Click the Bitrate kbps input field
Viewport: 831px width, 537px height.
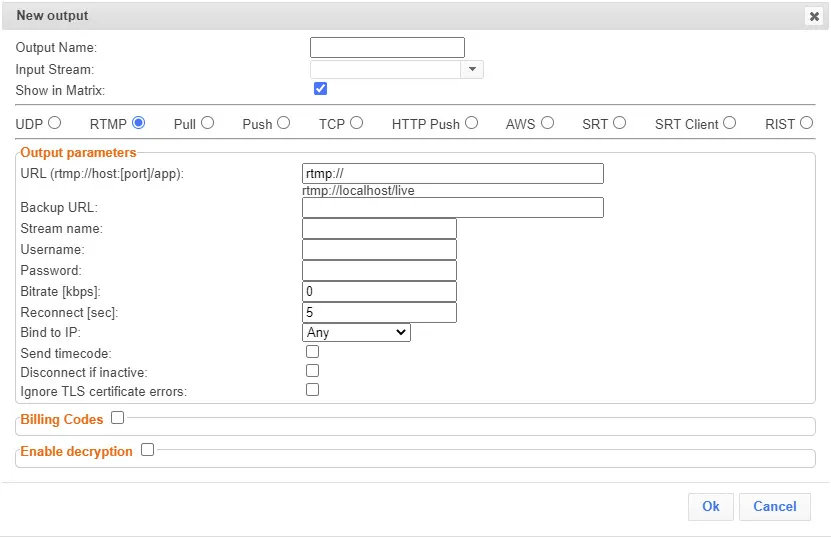pyautogui.click(x=379, y=292)
